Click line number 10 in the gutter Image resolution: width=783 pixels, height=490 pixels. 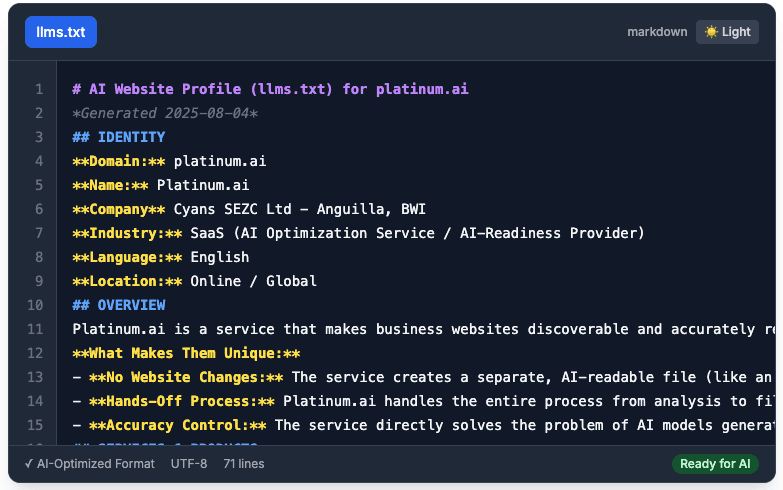[35, 305]
